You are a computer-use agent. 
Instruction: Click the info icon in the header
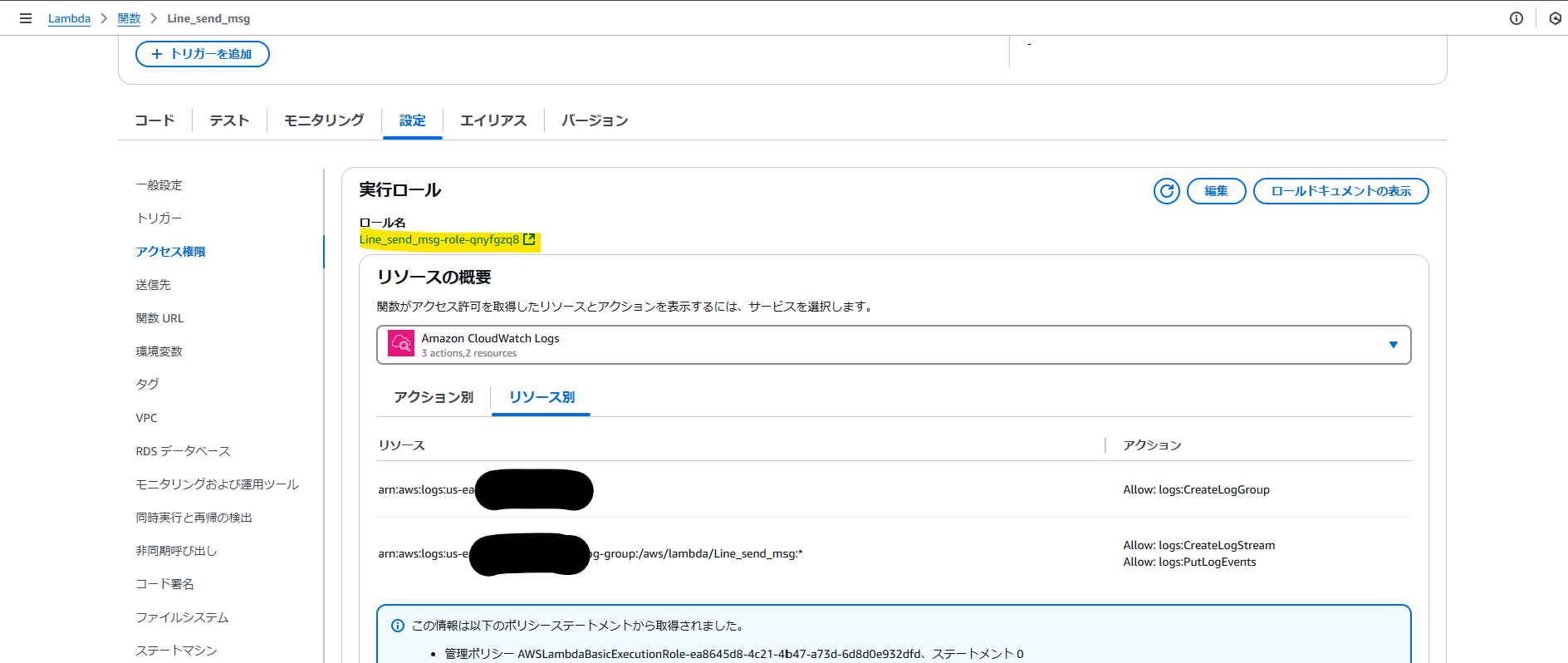tap(1517, 18)
